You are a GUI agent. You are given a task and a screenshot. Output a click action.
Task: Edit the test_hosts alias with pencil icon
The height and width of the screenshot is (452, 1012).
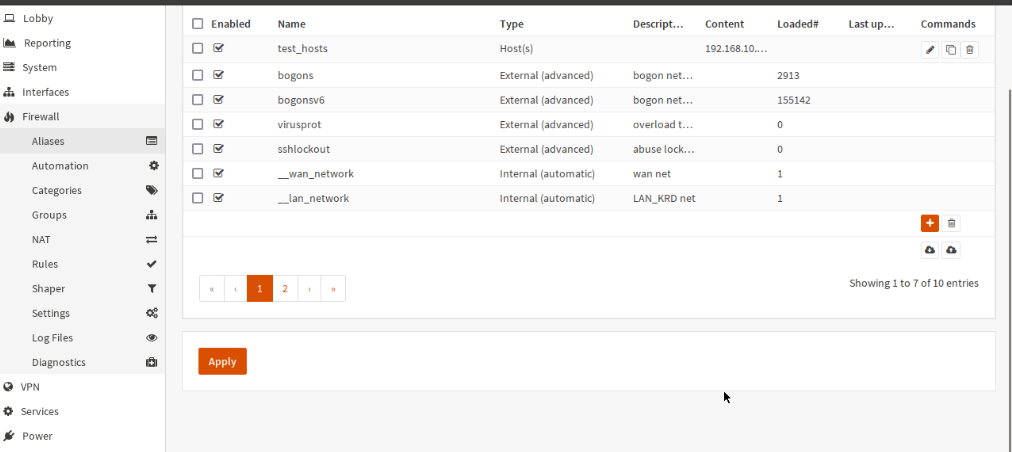click(x=930, y=49)
